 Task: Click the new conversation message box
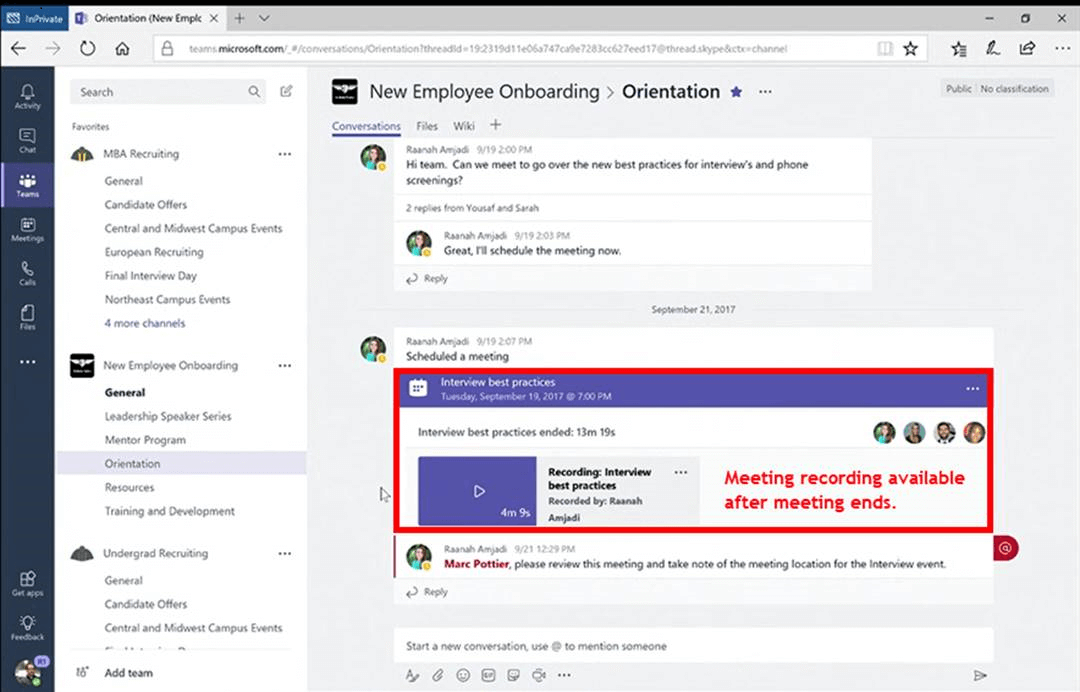(694, 646)
